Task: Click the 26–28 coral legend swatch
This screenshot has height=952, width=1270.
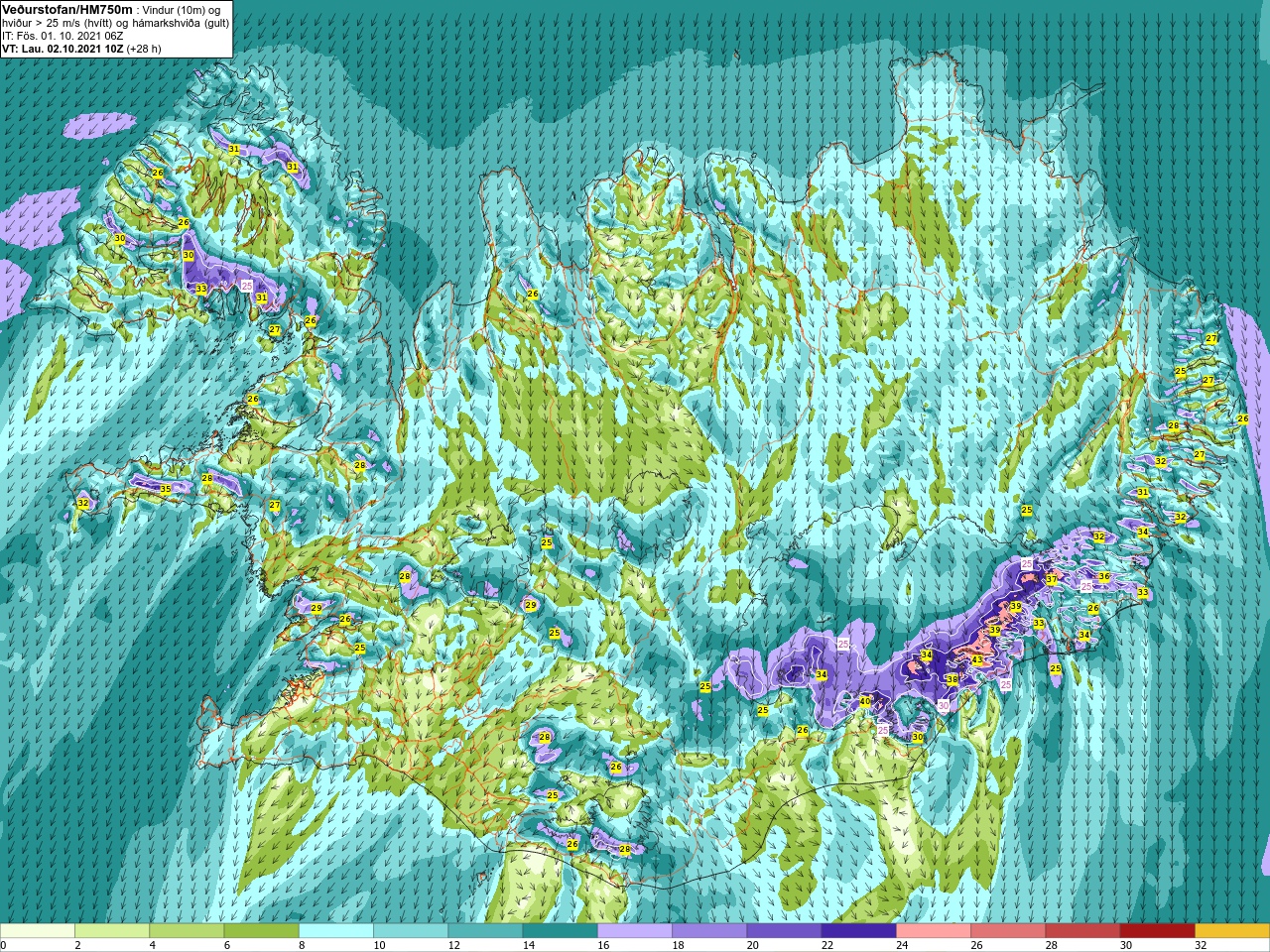Action: [x=1008, y=931]
